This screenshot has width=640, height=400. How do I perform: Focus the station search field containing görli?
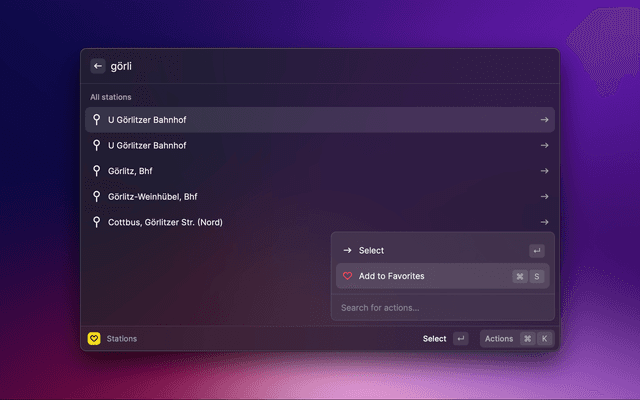[x=320, y=66]
